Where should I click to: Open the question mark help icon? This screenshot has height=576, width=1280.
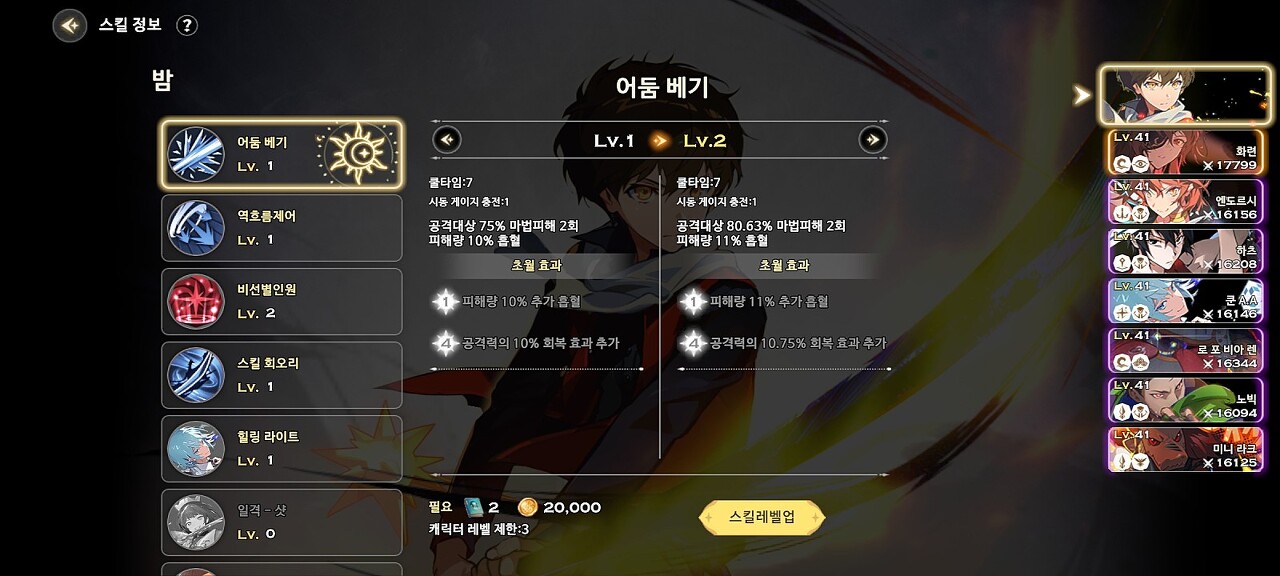[x=187, y=26]
